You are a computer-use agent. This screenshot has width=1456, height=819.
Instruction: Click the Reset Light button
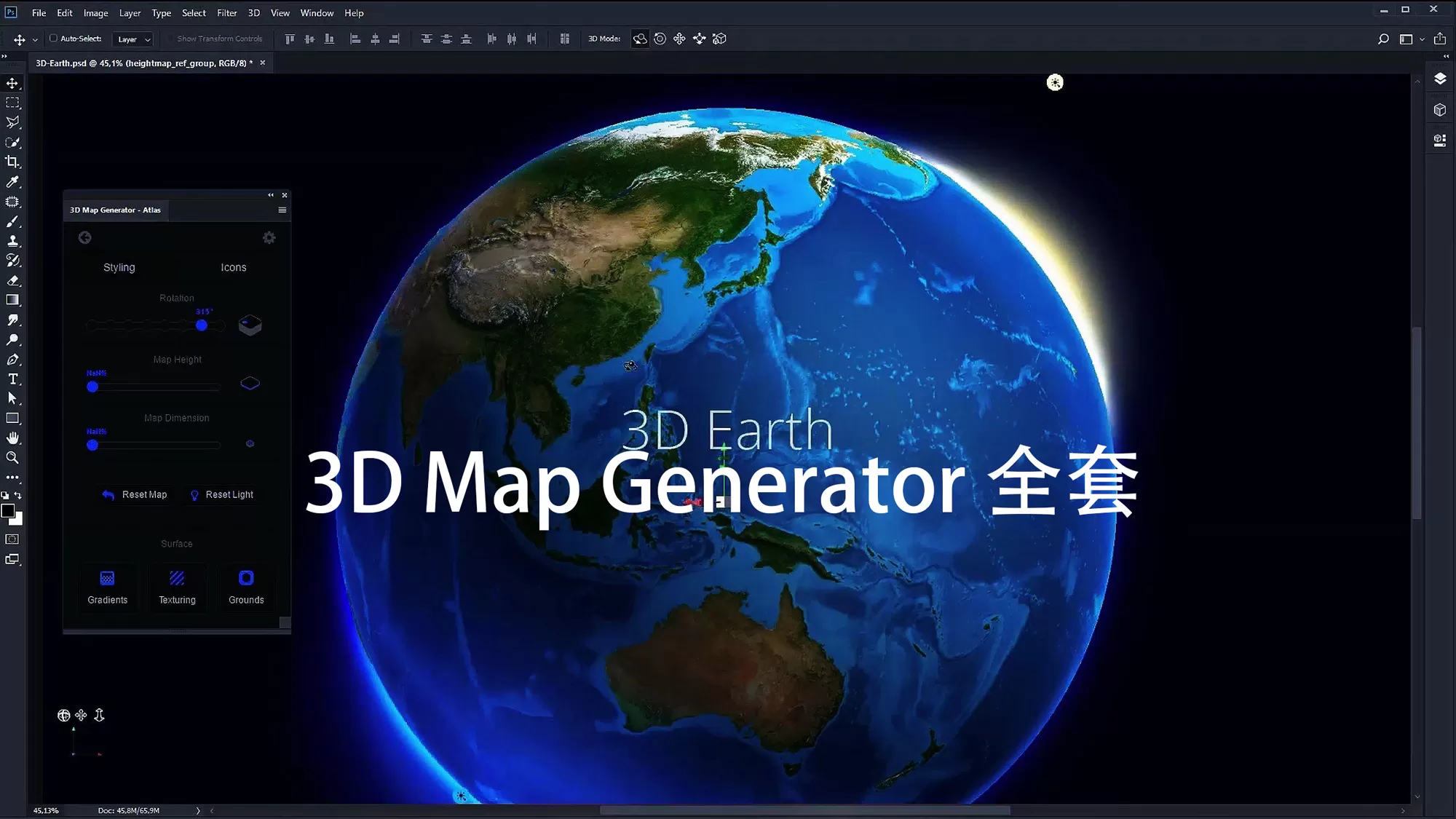point(221,495)
